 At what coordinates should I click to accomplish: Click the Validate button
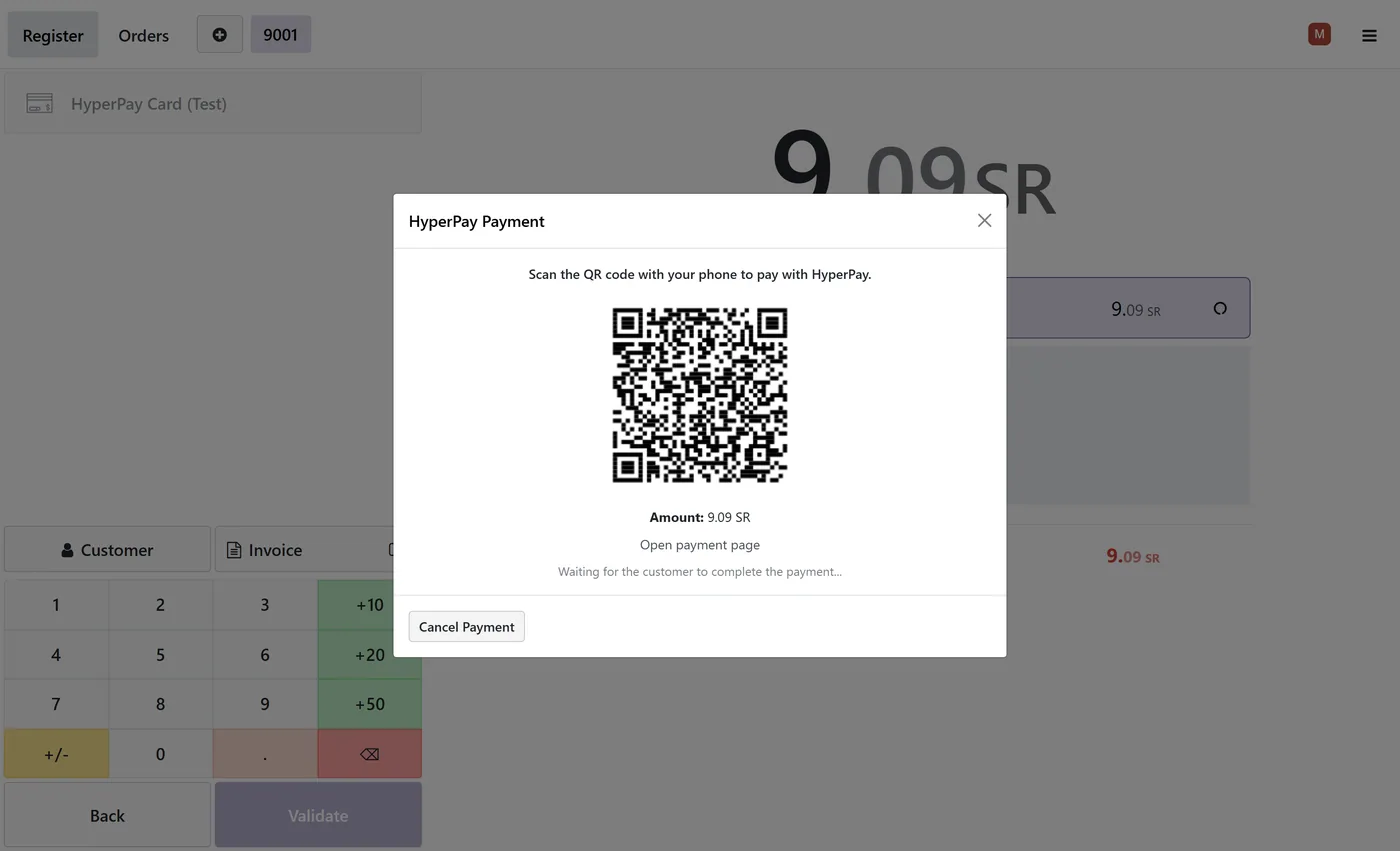point(318,815)
